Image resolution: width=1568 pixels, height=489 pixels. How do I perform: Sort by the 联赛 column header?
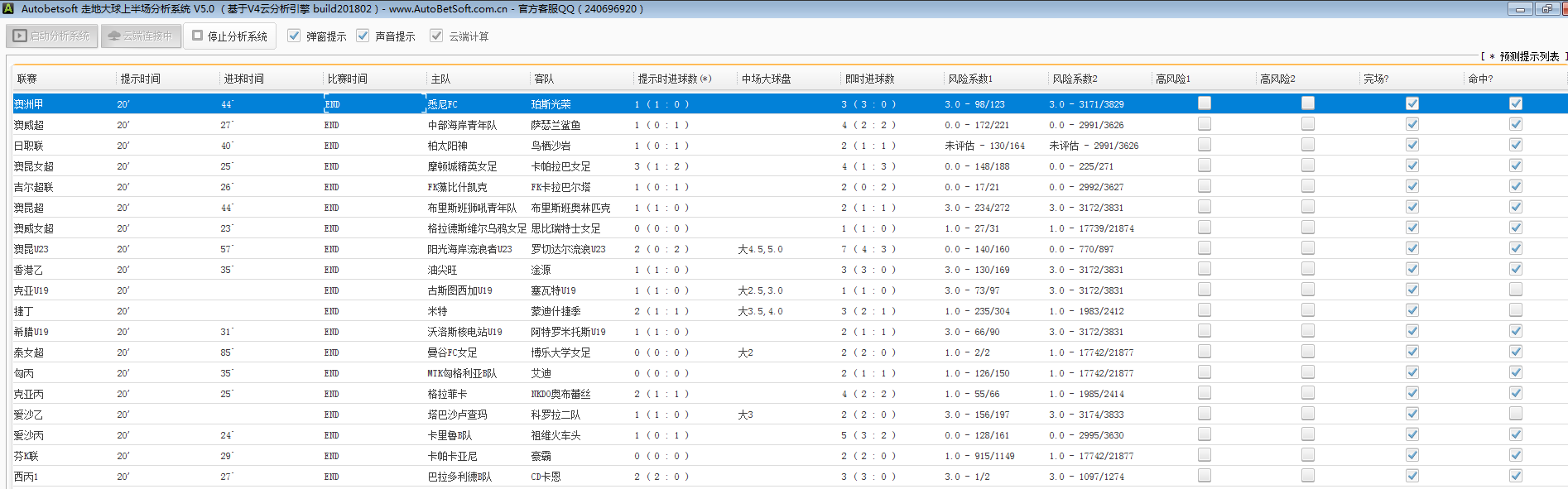[27, 79]
